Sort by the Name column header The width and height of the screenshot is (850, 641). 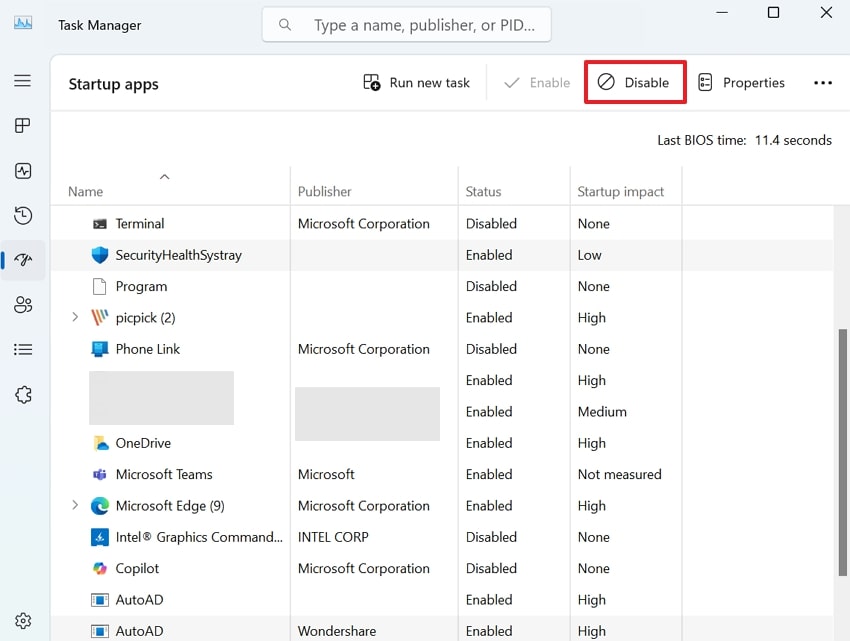(85, 191)
